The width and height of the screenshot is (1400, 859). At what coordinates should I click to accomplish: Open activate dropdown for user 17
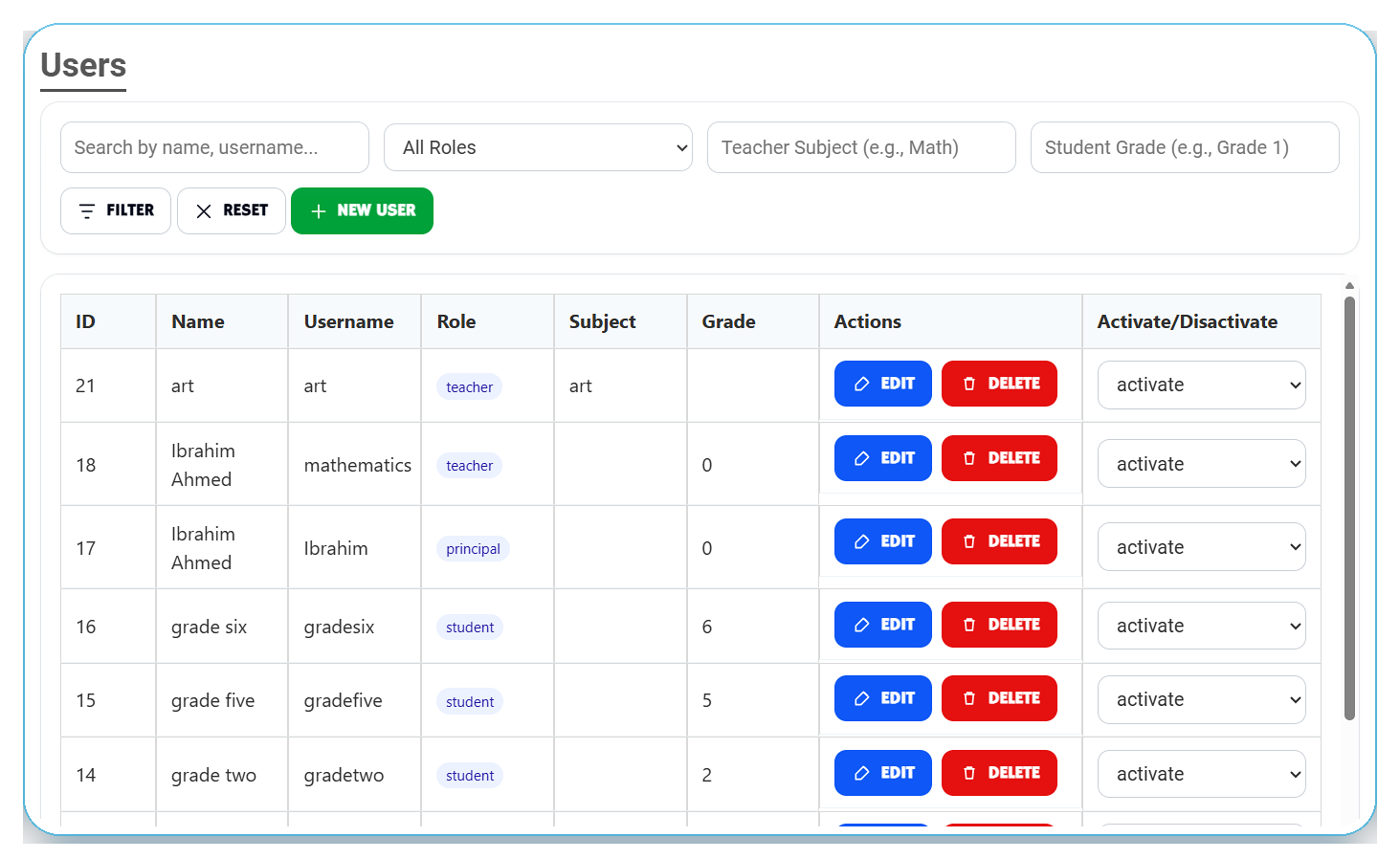1201,547
